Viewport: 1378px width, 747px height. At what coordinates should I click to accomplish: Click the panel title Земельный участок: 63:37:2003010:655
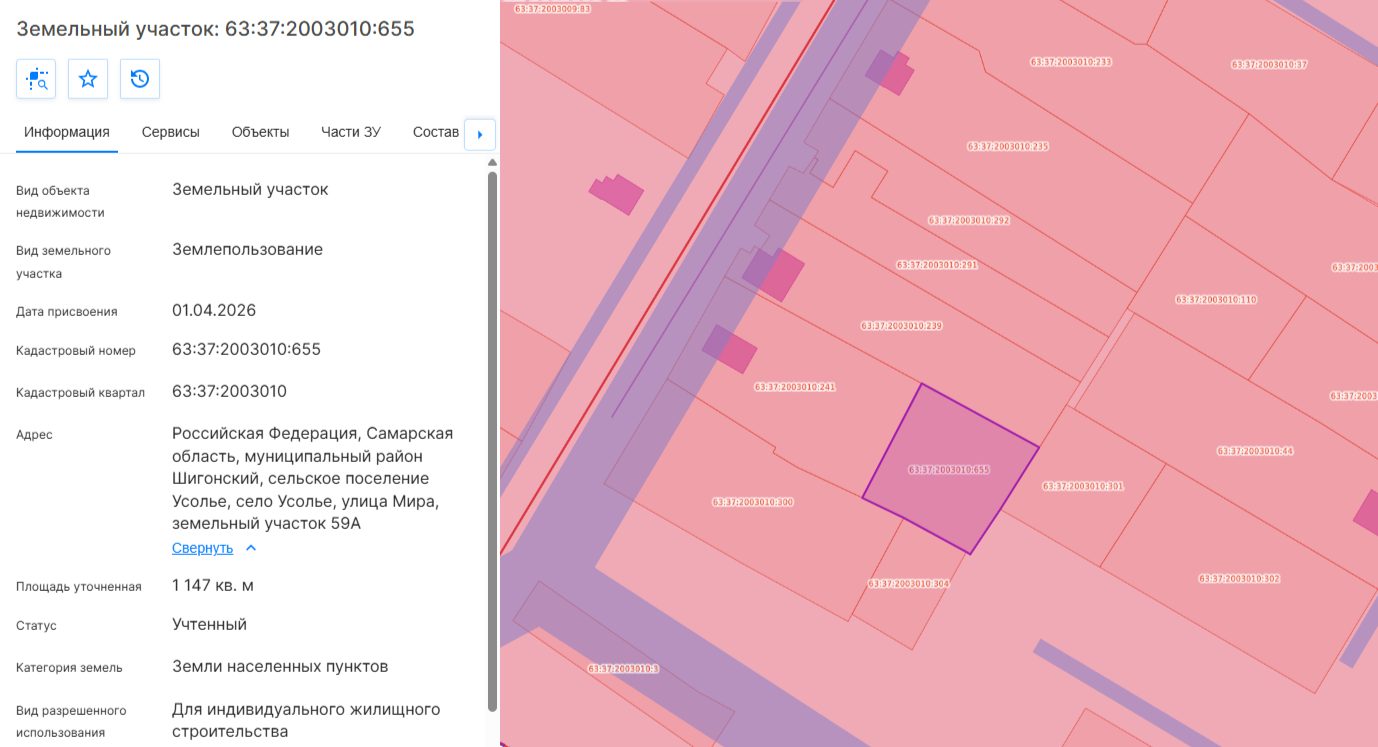[215, 29]
